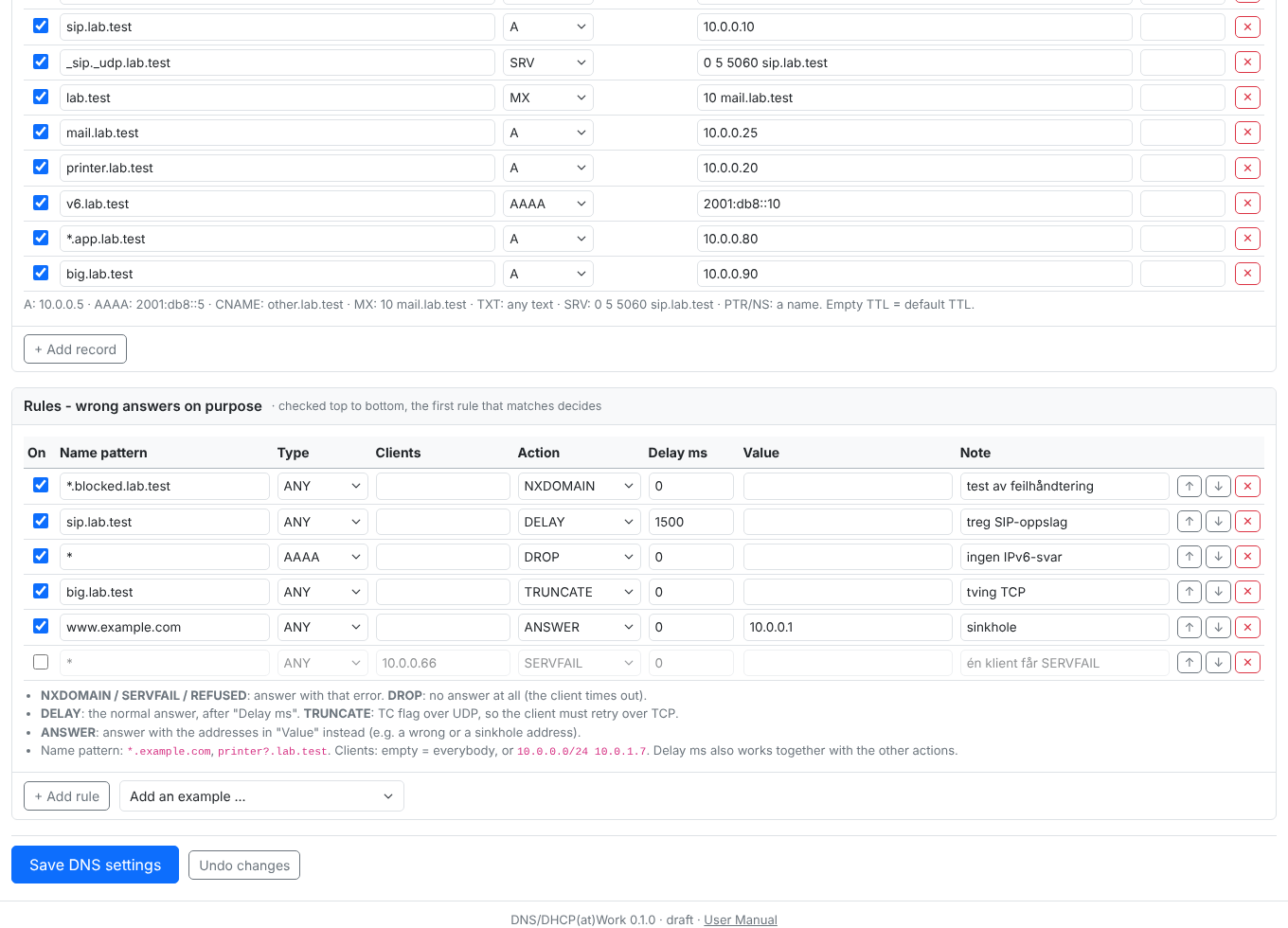Move the *.blocked.lab.test rule up
The height and width of the screenshot is (928, 1288).
tap(1190, 486)
